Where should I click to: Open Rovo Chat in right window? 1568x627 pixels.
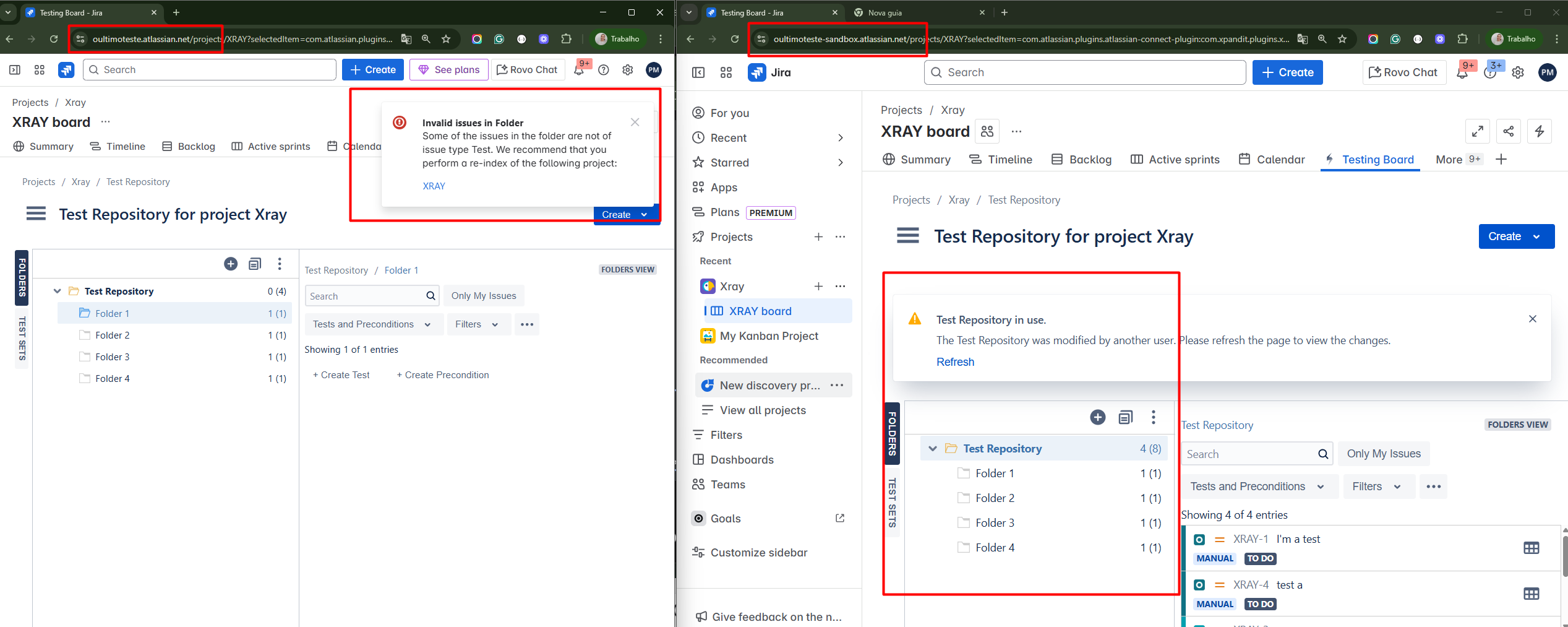point(1403,72)
